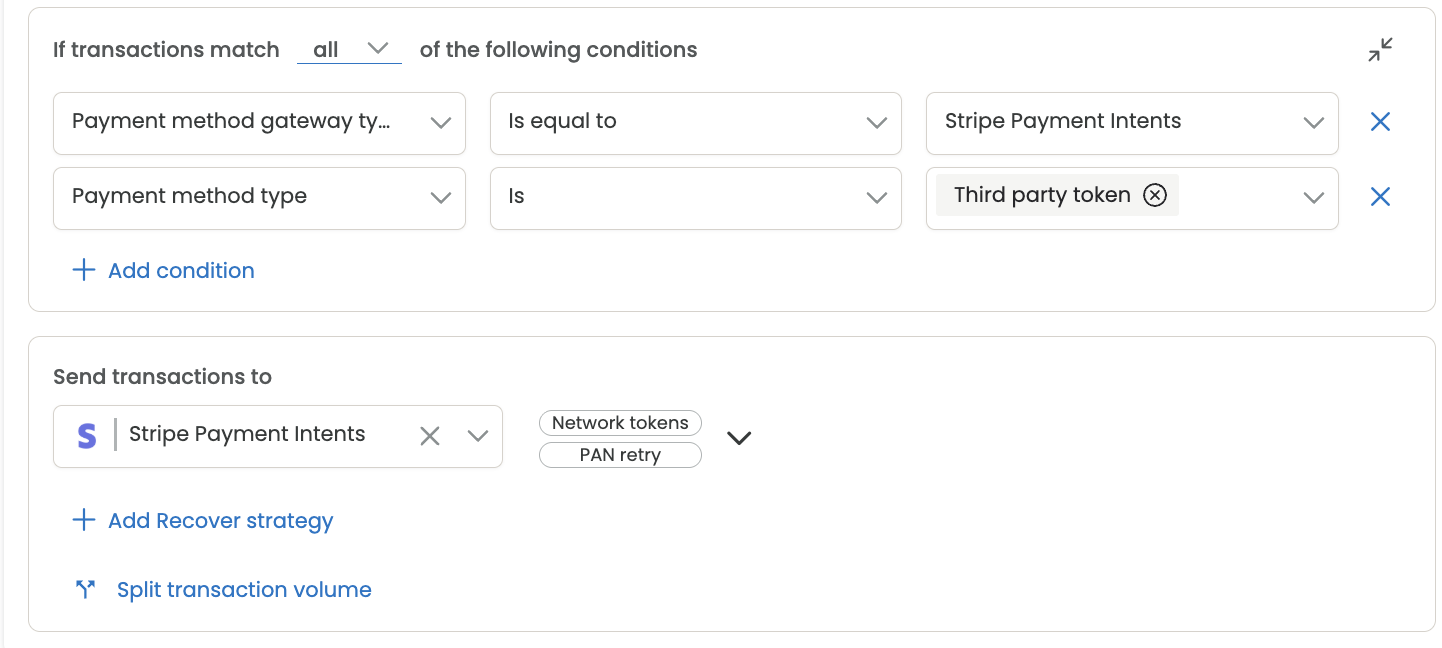
Task: Open the Stripe Payment Intents value dropdown
Action: [x=1132, y=123]
